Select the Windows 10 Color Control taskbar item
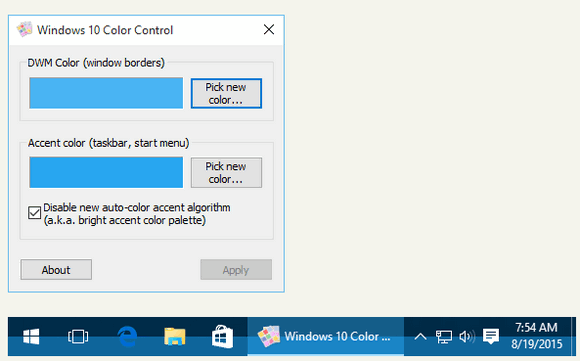This screenshot has height=361, width=580. [326, 337]
